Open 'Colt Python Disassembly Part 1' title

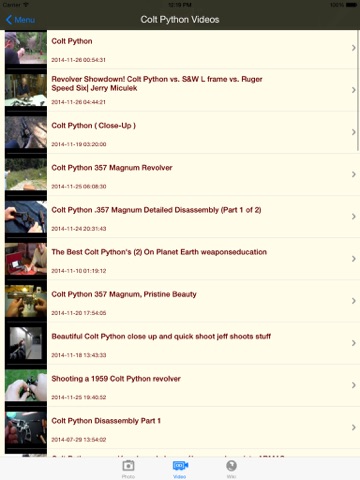(x=106, y=421)
